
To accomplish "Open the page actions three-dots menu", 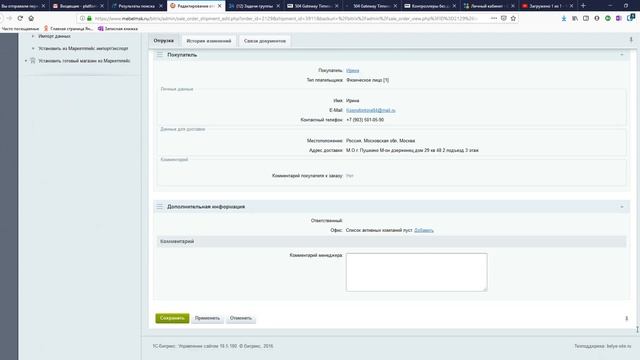I will 494,18.
